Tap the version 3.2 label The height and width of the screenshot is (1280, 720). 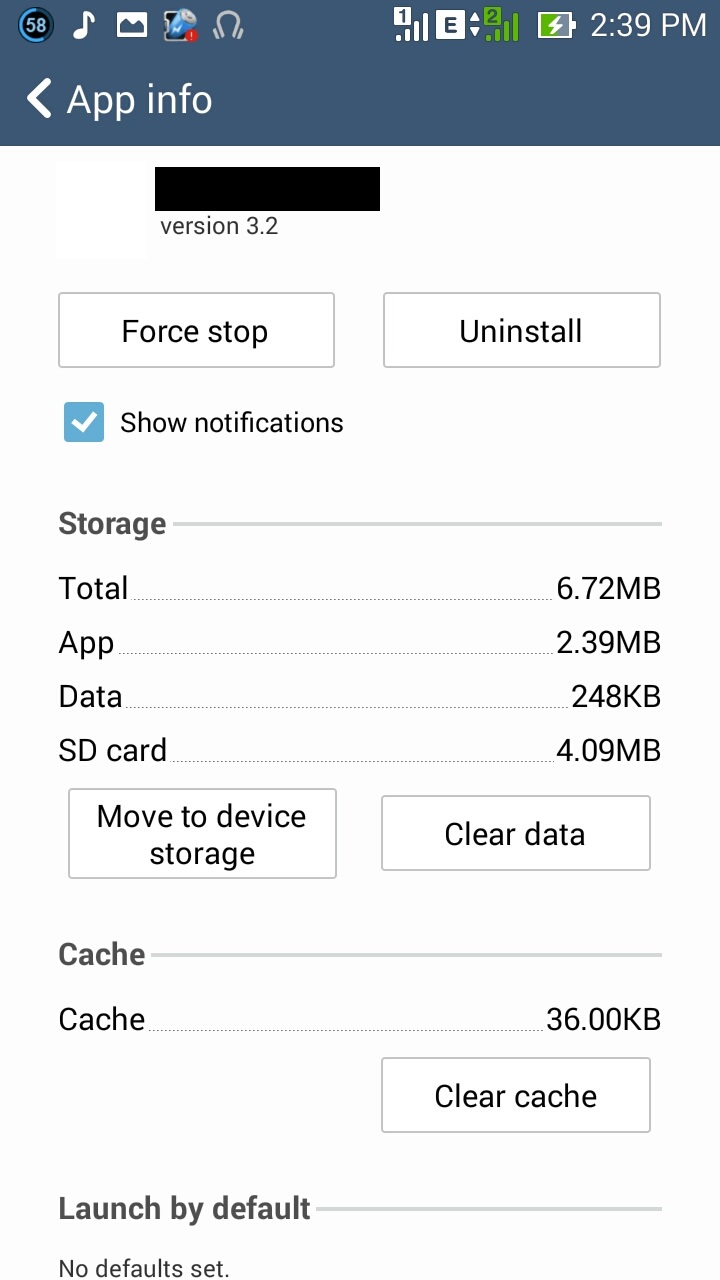tap(219, 226)
